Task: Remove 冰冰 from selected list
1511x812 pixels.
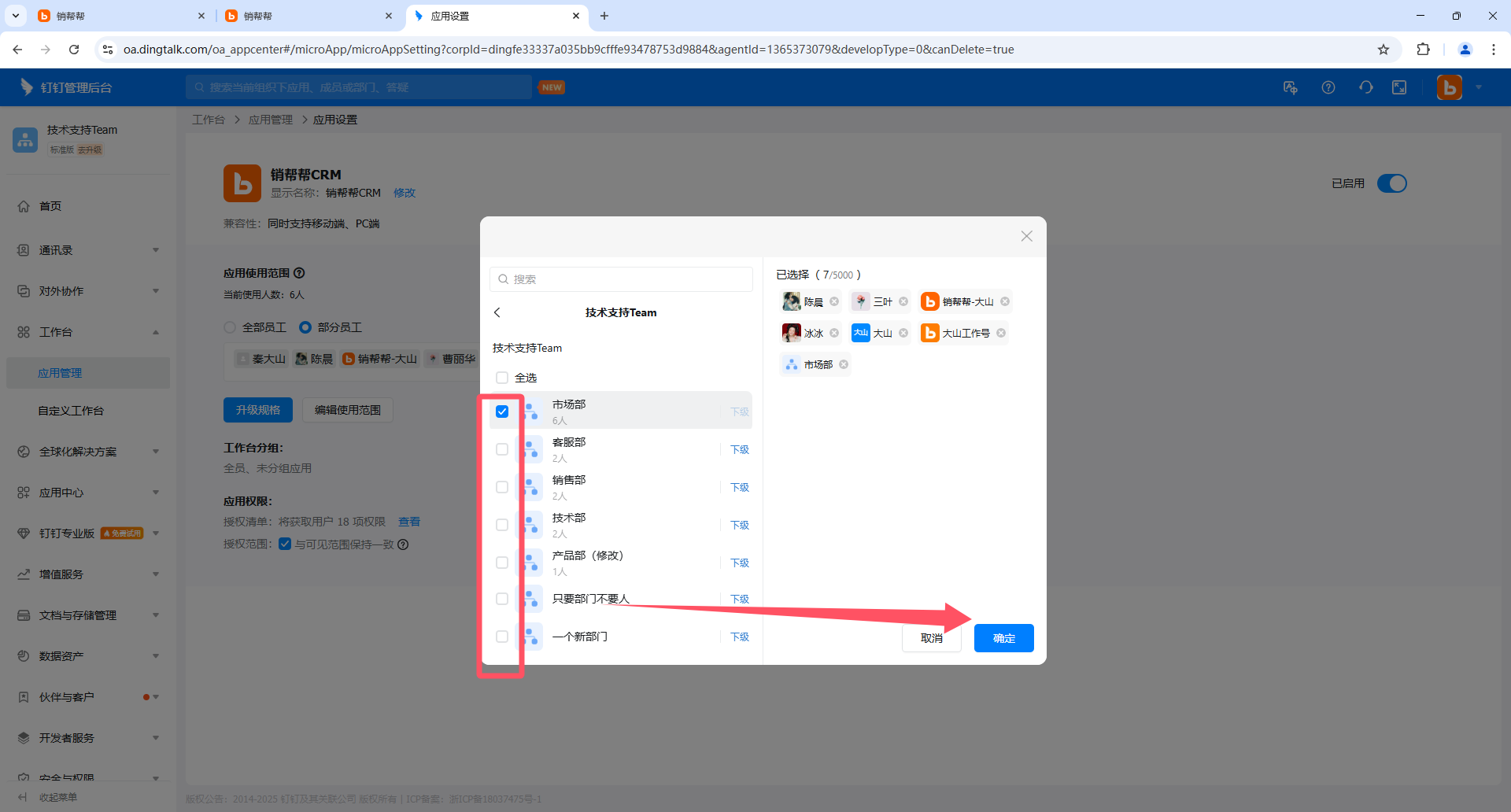Action: point(834,333)
